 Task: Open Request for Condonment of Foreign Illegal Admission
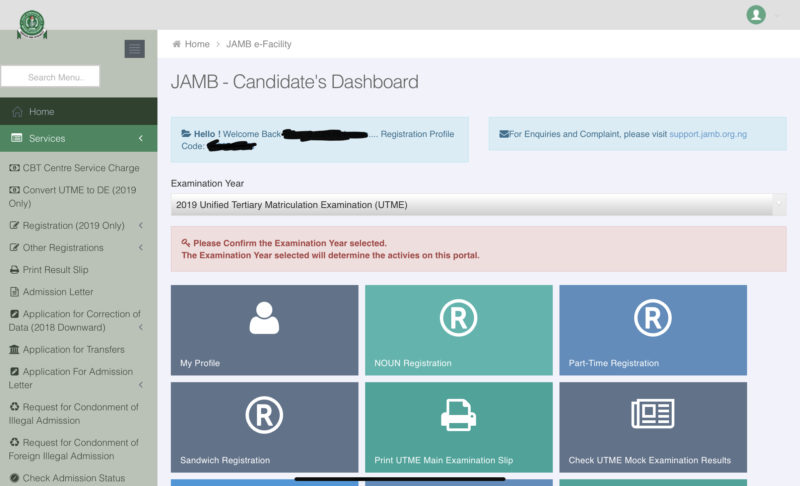(73, 449)
